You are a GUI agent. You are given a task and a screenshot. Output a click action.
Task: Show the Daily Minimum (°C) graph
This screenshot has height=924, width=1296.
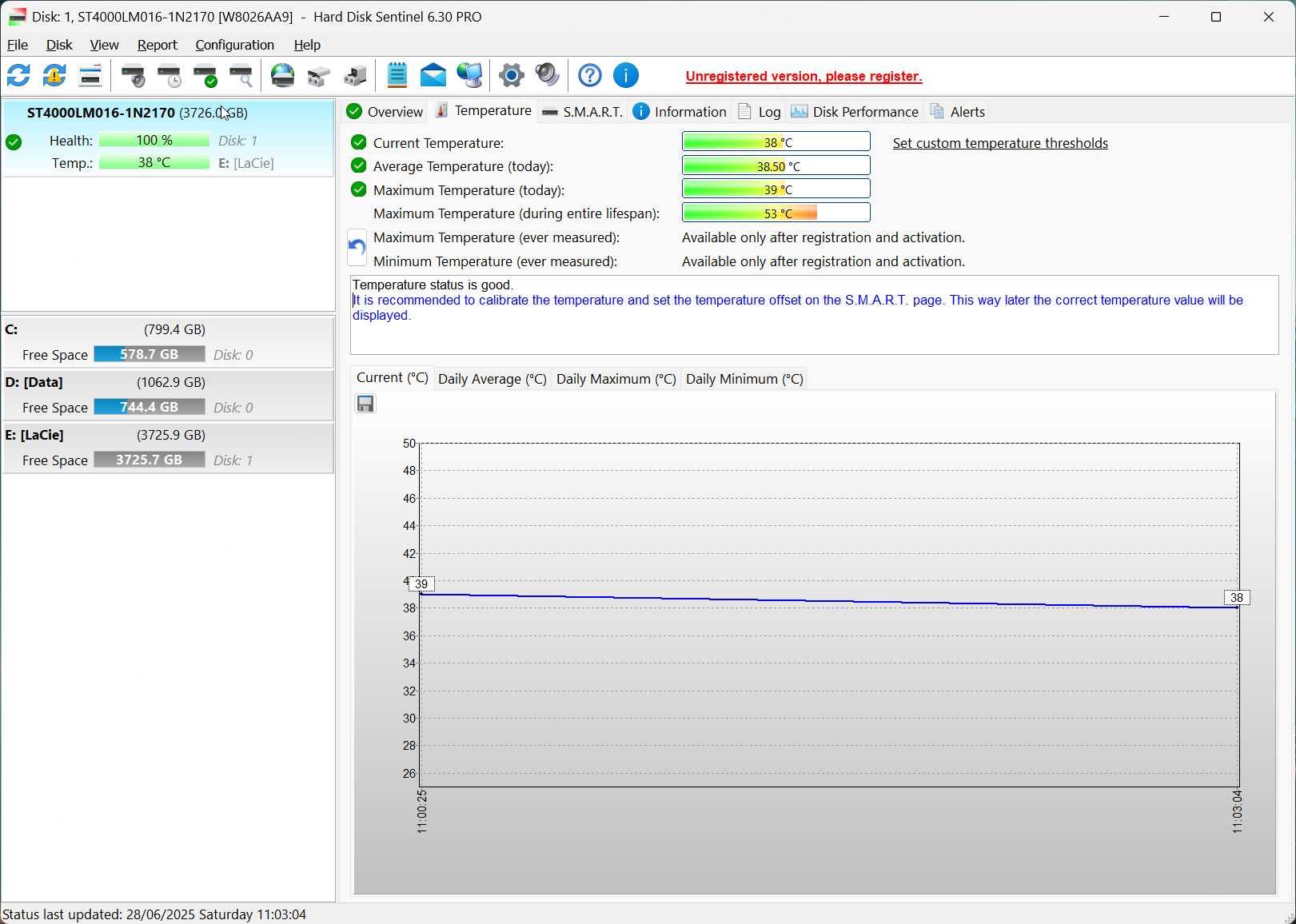pos(744,379)
